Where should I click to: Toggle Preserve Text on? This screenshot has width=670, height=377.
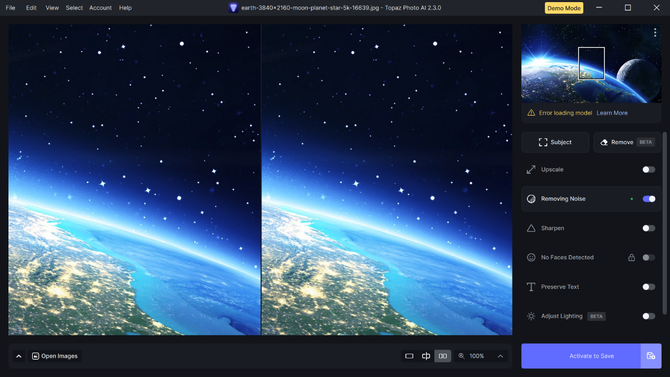point(648,287)
